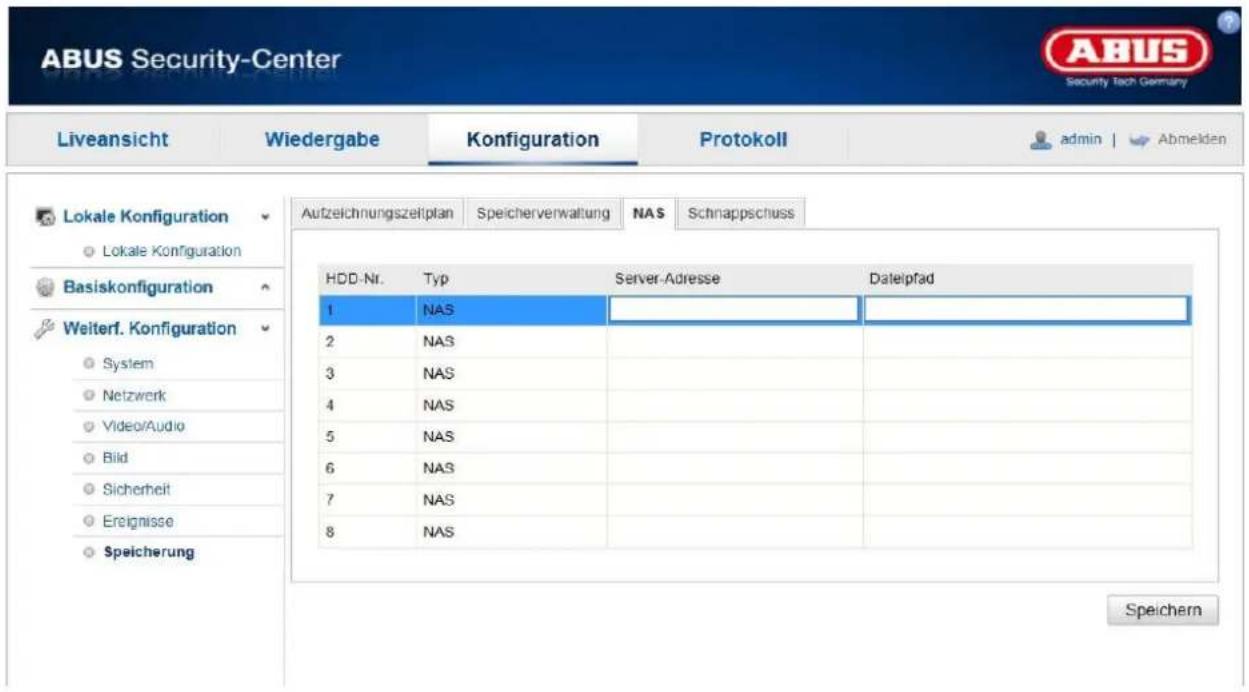
Task: Open the Netzwerk settings item
Action: 134,395
